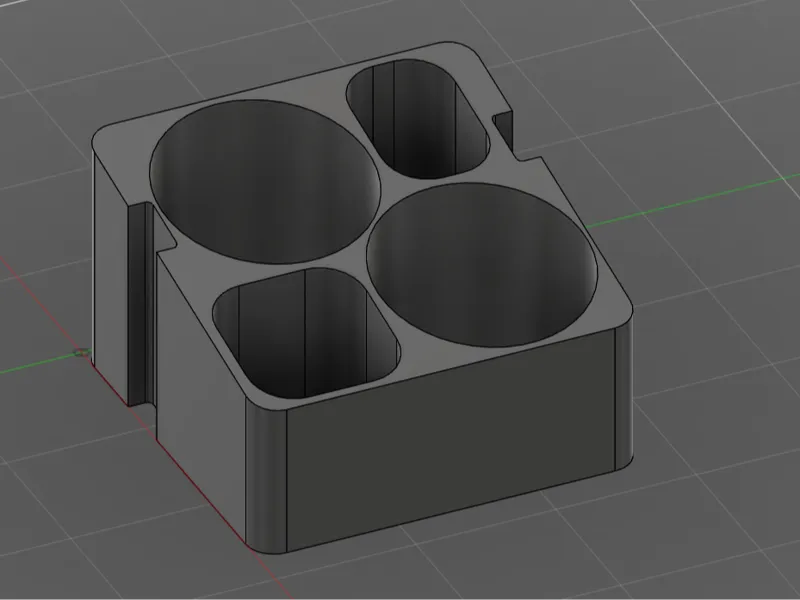This screenshot has height=600, width=800.
Task: Select the vertical groove notch on the left side wall
Action: (x=141, y=304)
